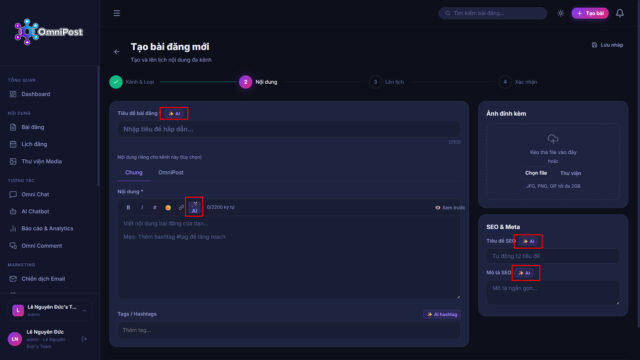
Task: Click the AI content generator toolbar button
Action: [194, 207]
